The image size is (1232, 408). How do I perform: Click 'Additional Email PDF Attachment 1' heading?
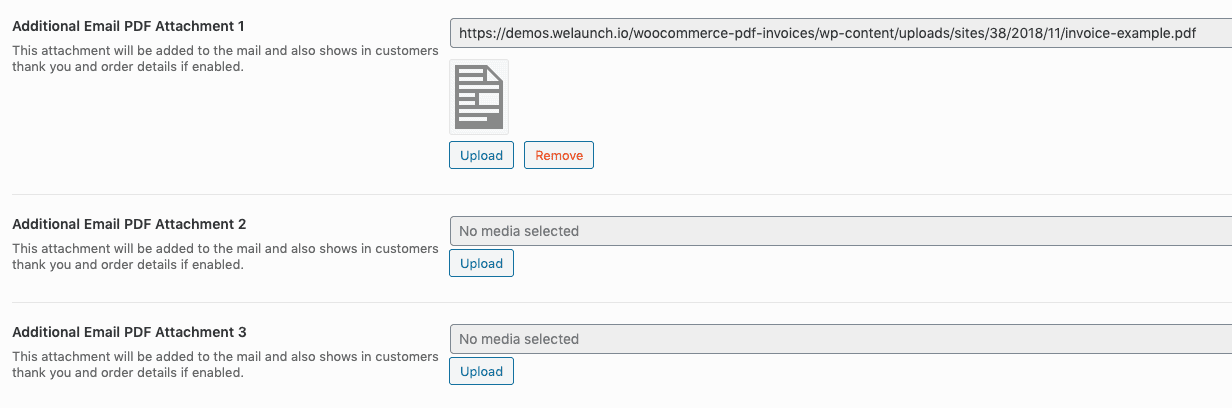[x=129, y=25]
